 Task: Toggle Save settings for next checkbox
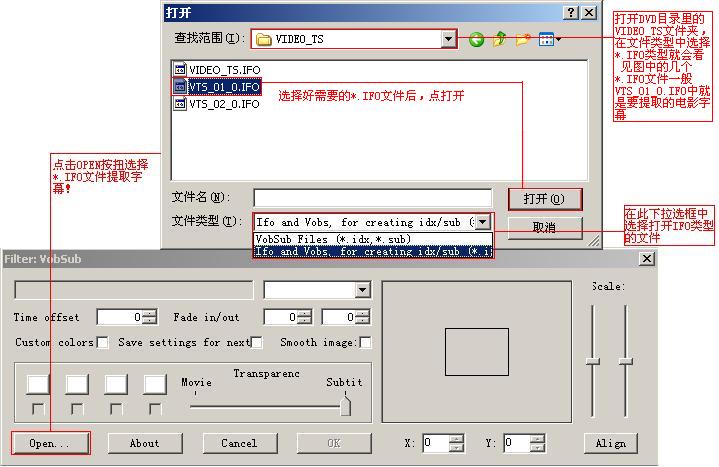tap(256, 343)
